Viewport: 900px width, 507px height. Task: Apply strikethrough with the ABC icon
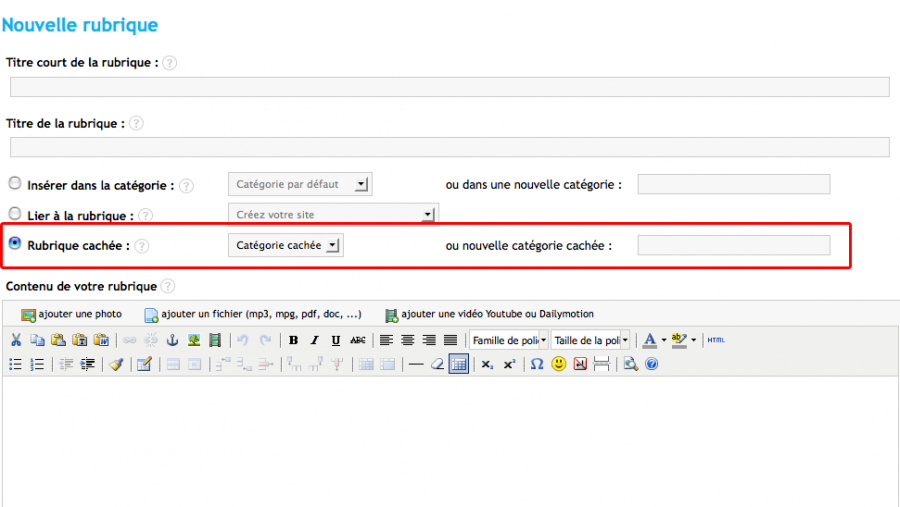pyautogui.click(x=358, y=340)
